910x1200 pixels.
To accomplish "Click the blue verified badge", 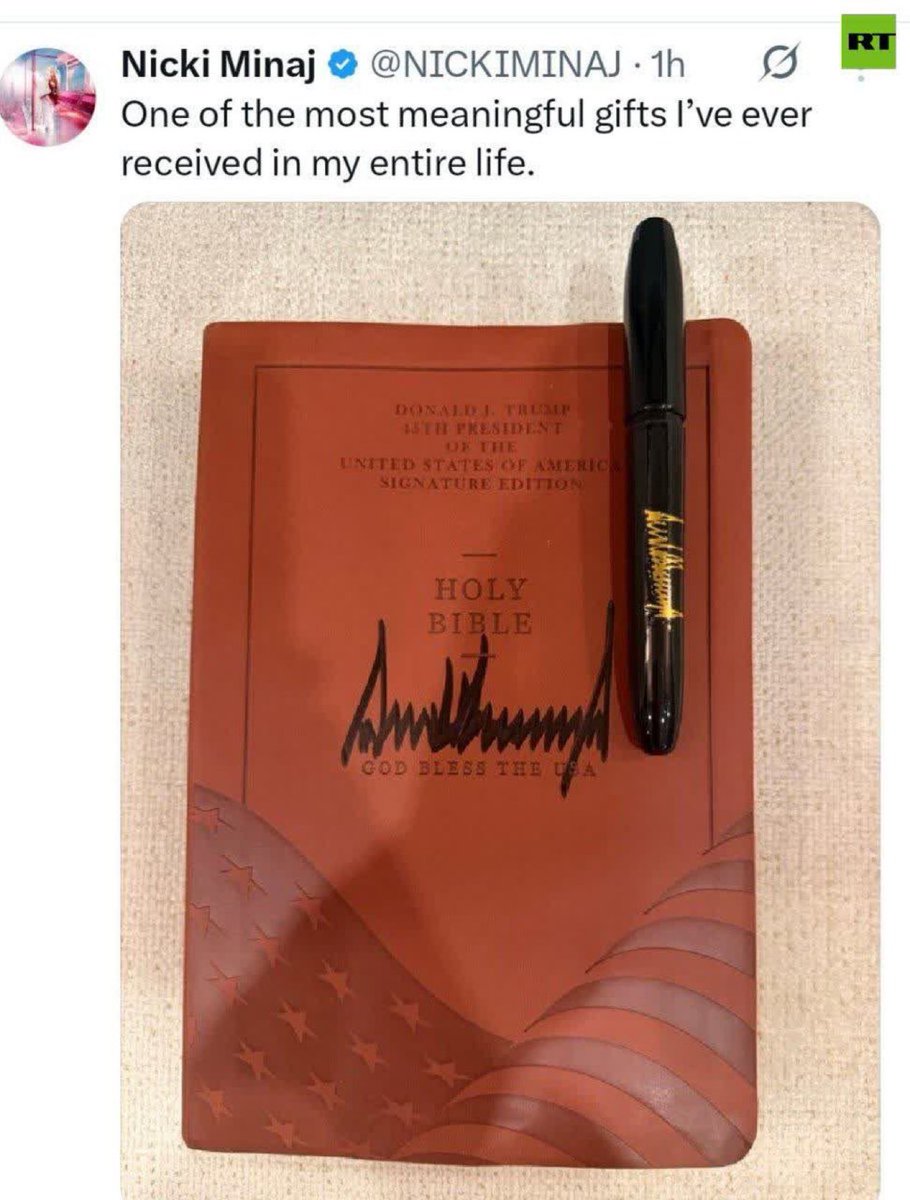I will pyautogui.click(x=342, y=67).
